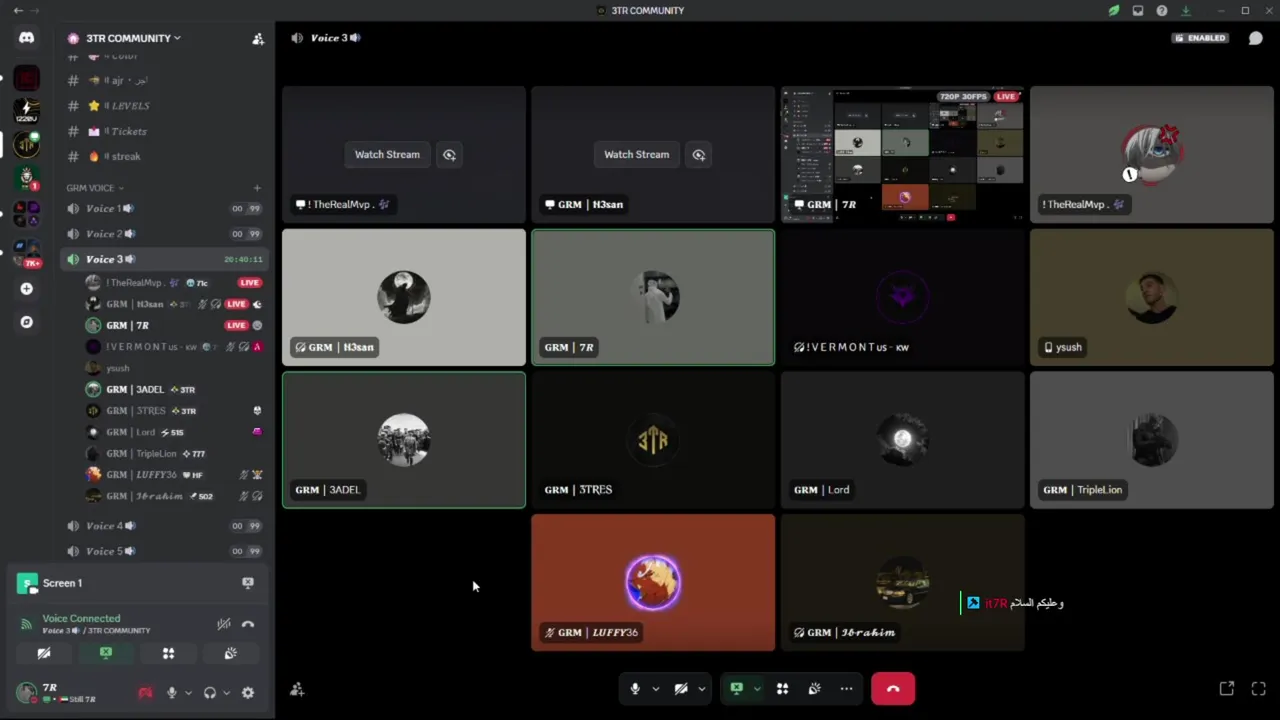Open microphone options arrow in call bar
The image size is (1280, 720).
[655, 688]
